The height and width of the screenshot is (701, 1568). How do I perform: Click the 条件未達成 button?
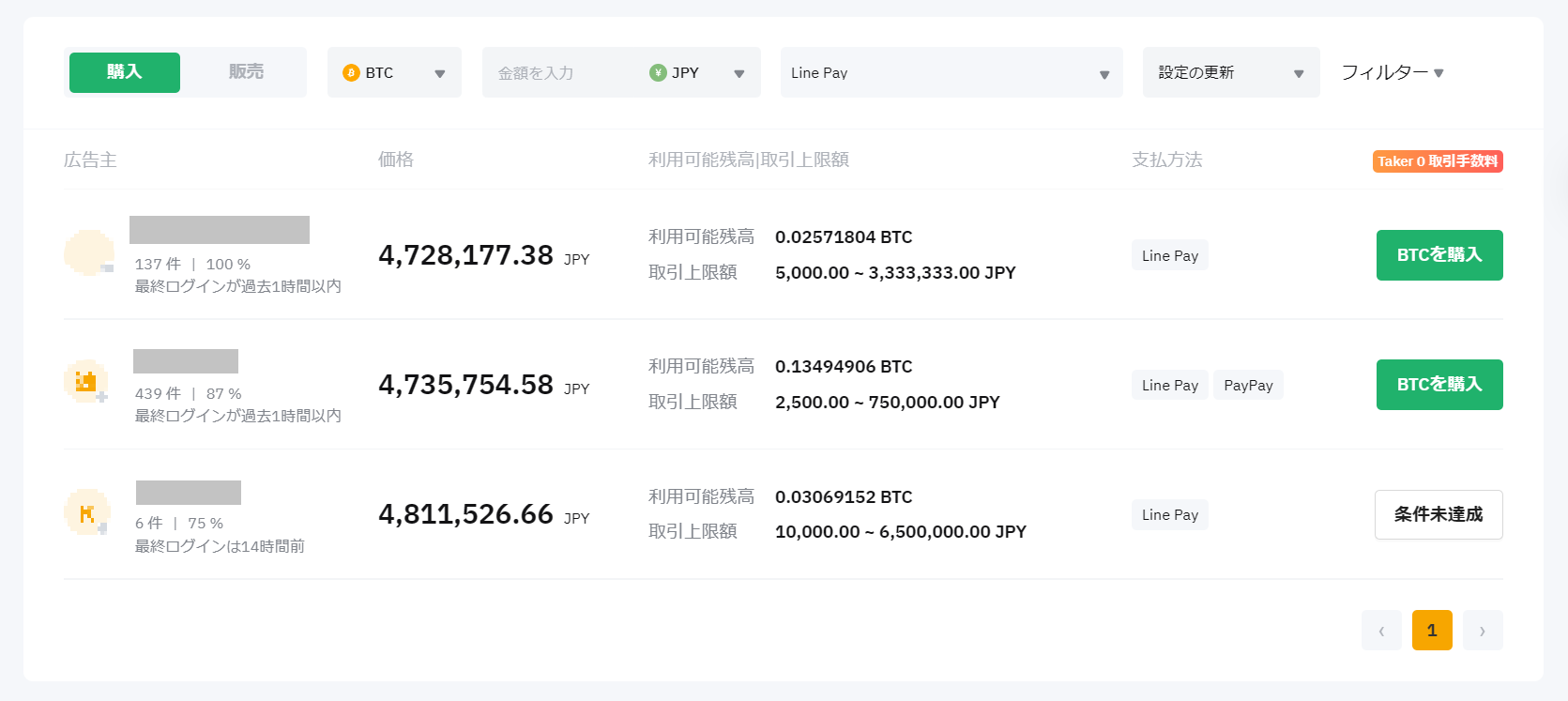(1438, 514)
